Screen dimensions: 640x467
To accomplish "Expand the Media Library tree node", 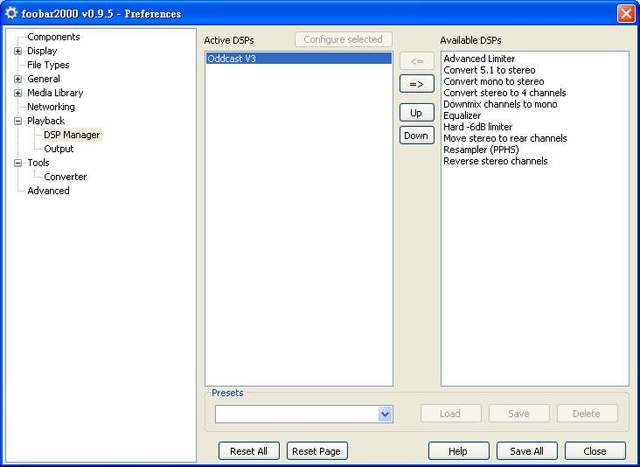I will tap(18, 93).
